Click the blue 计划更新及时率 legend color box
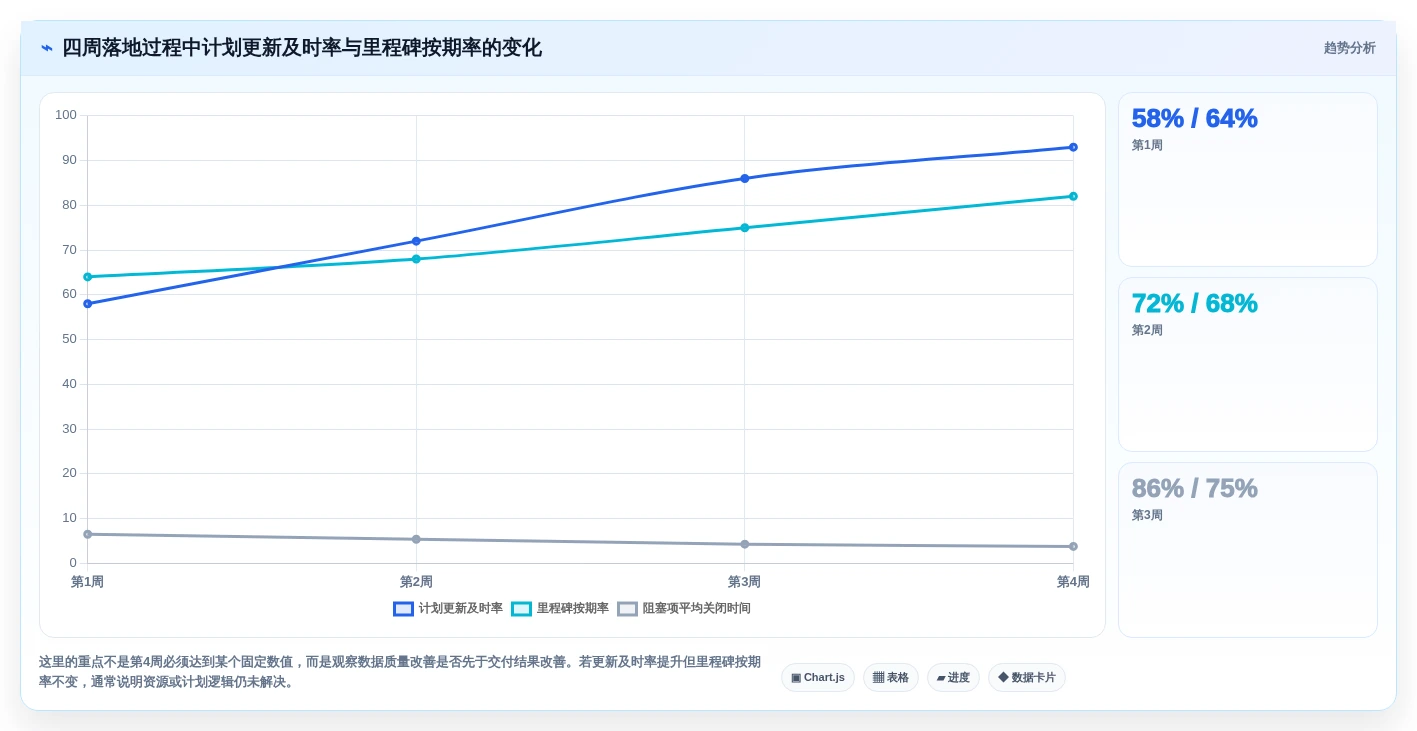1417x731 pixels. coord(403,609)
